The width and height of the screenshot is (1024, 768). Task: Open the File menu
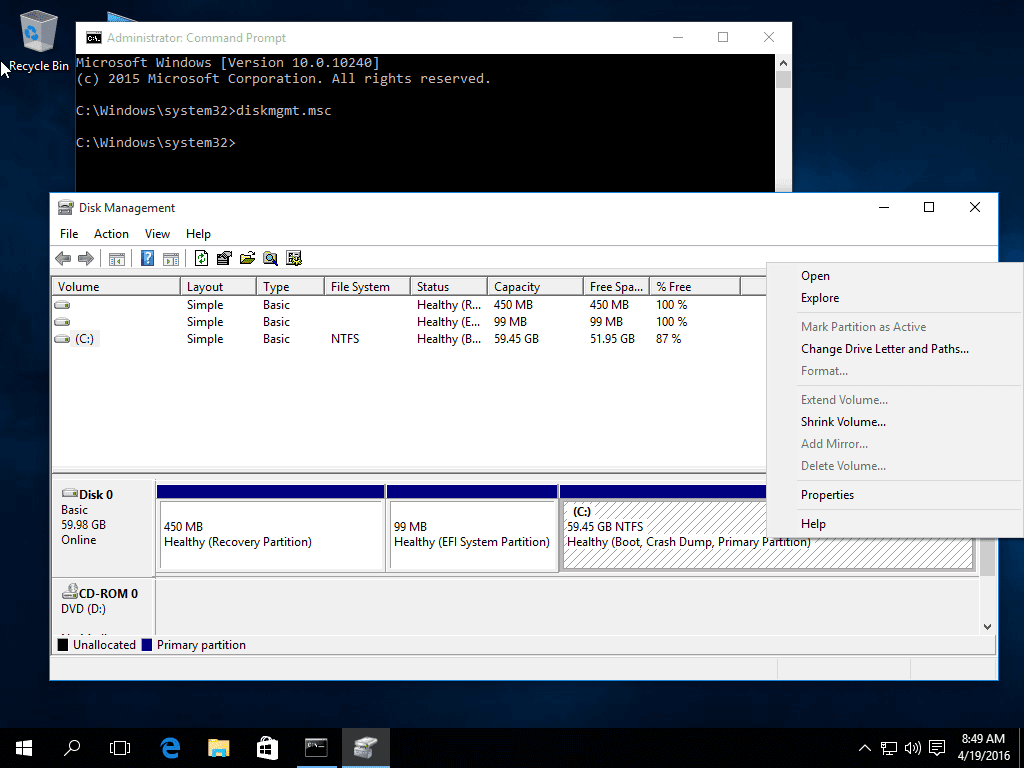pyautogui.click(x=69, y=234)
